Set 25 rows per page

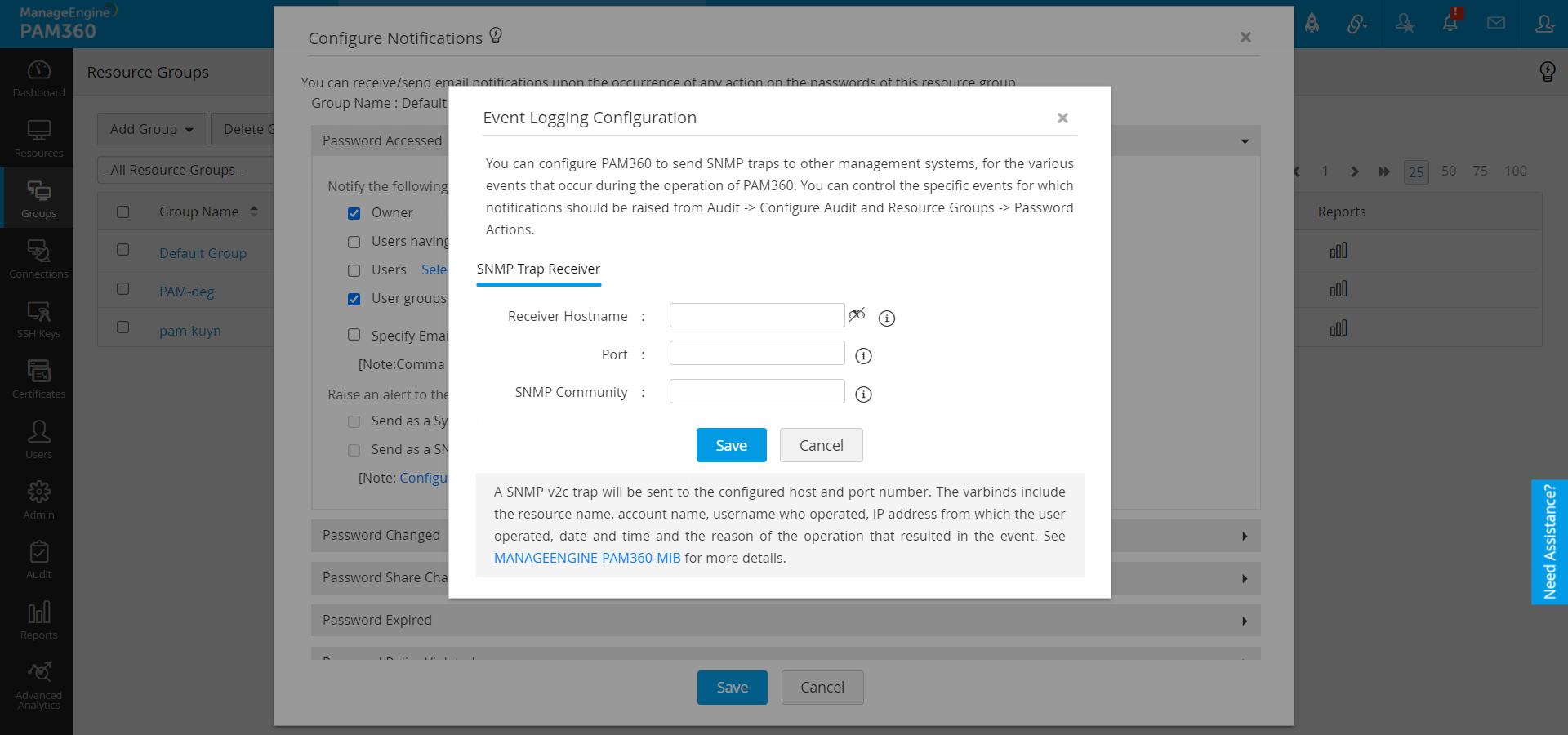tap(1416, 172)
